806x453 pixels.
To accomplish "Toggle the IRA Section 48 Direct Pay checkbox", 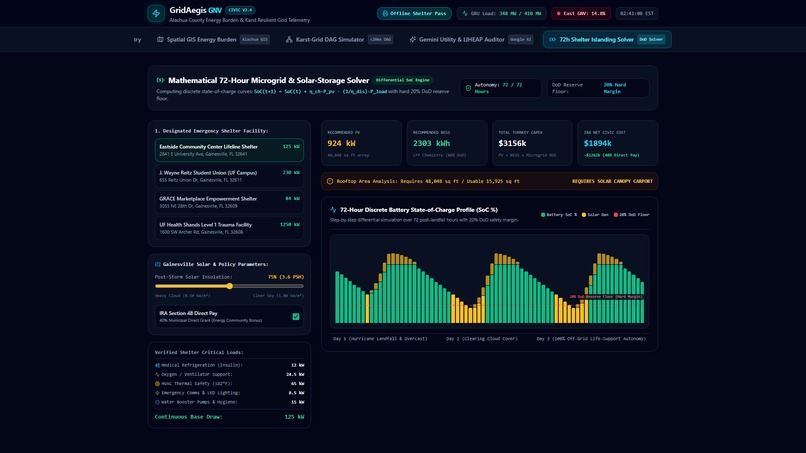I will click(296, 317).
